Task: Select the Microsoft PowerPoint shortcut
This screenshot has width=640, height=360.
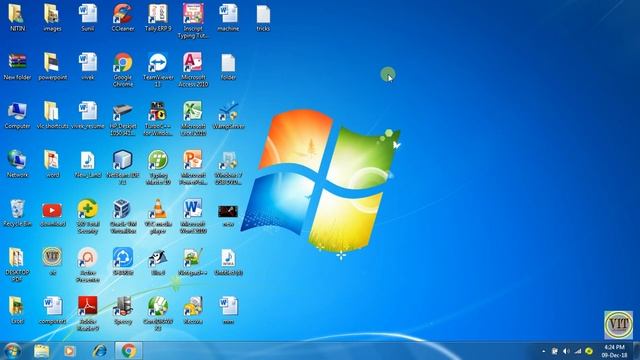Action: pyautogui.click(x=193, y=167)
